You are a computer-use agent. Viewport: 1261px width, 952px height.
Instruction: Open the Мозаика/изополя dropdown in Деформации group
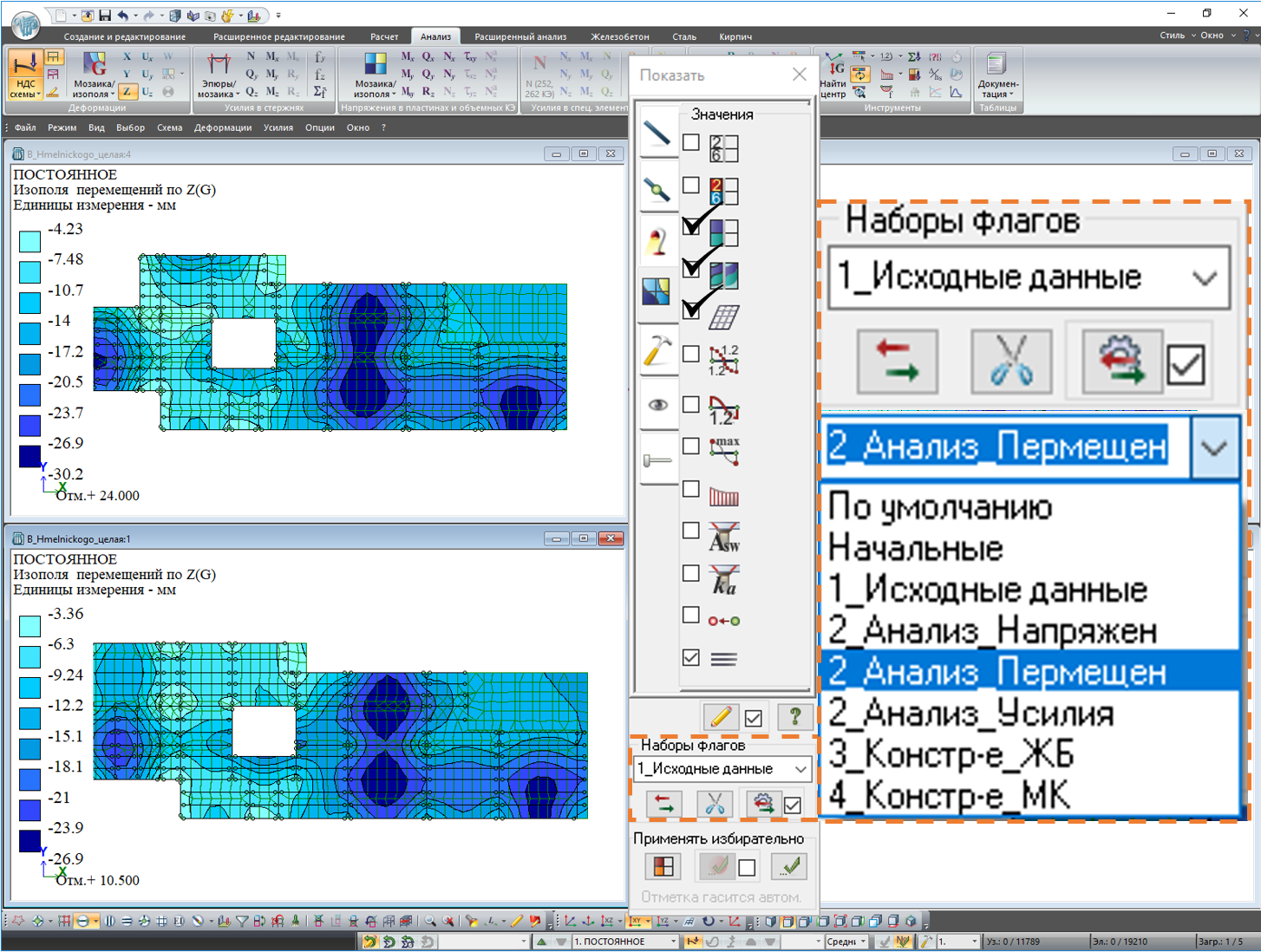point(94,89)
